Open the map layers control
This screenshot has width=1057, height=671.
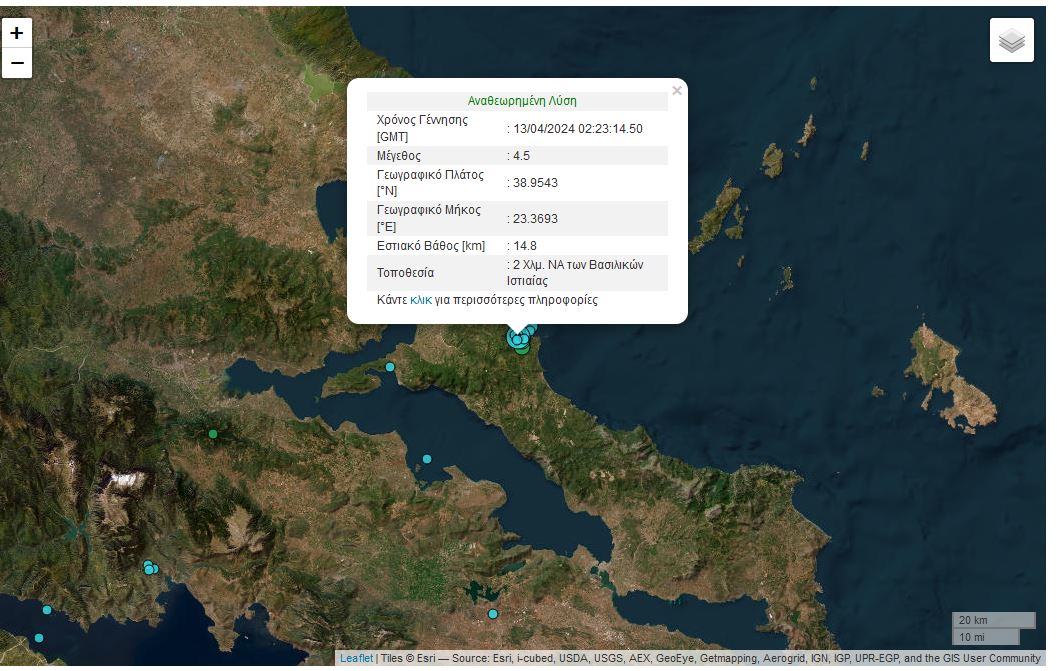pos(1011,40)
